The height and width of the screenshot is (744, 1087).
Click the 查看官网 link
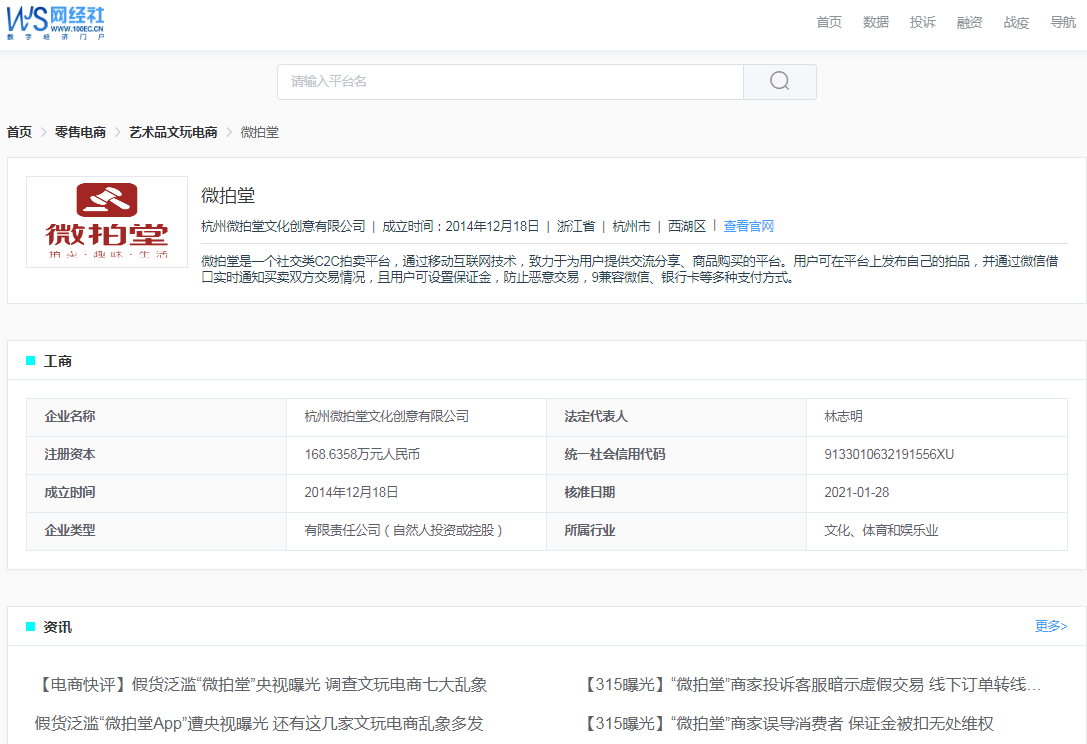pos(749,226)
